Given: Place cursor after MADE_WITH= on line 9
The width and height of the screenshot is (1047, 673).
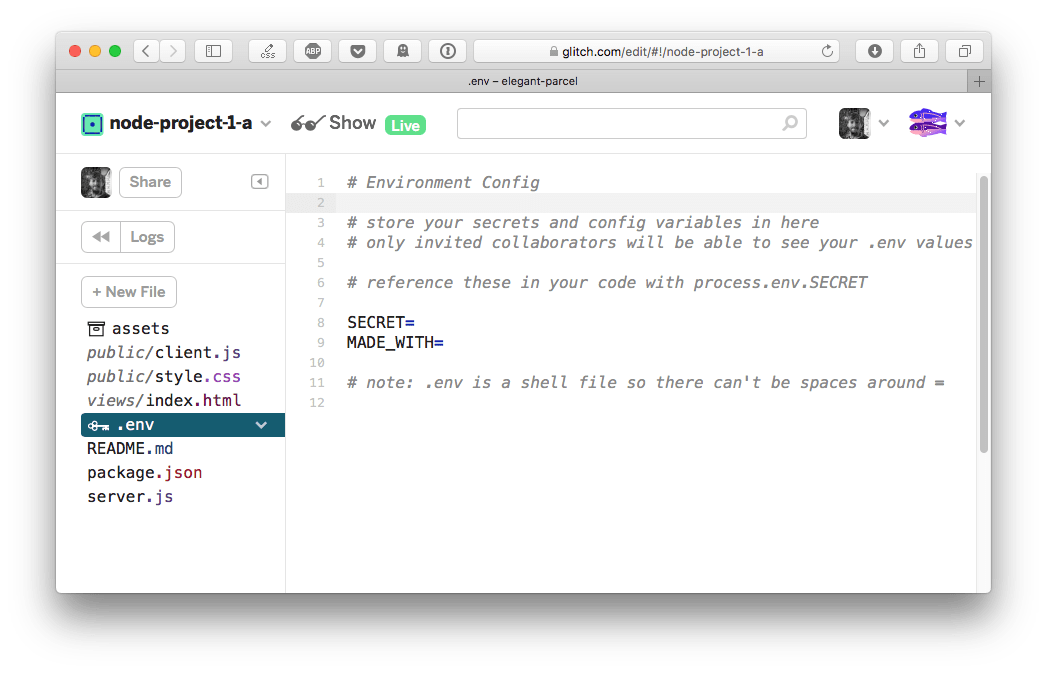Looking at the screenshot, I should click(x=445, y=343).
